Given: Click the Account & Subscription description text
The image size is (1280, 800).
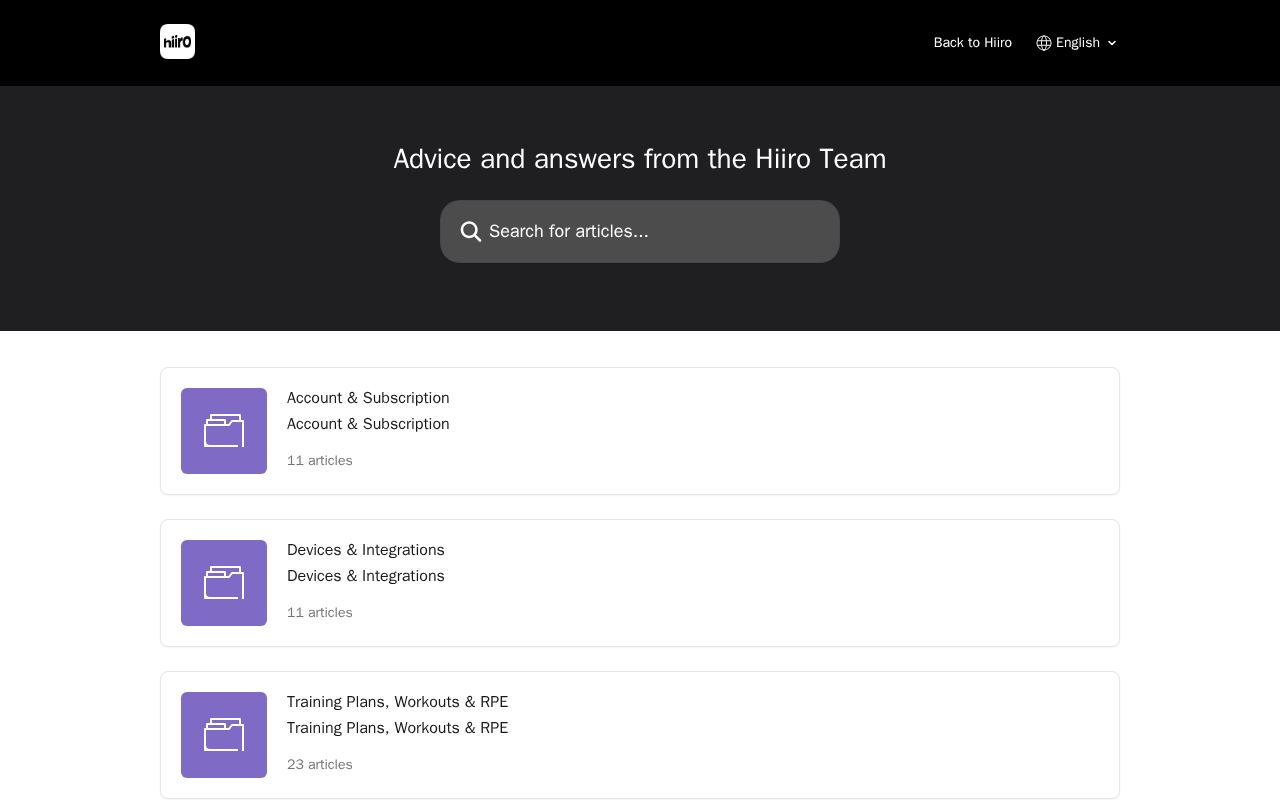Looking at the screenshot, I should pyautogui.click(x=368, y=424).
